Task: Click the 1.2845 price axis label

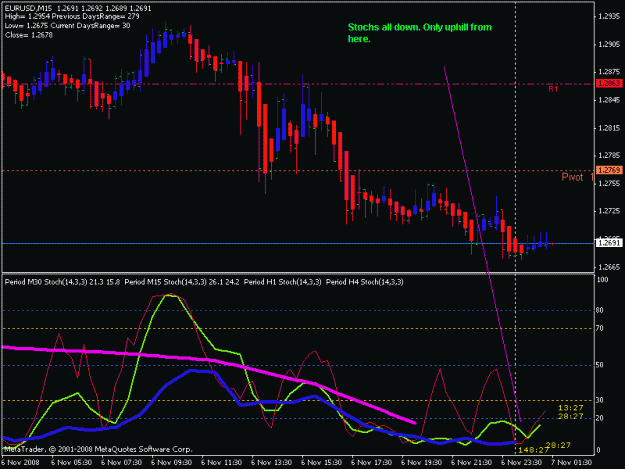Action: 609,100
